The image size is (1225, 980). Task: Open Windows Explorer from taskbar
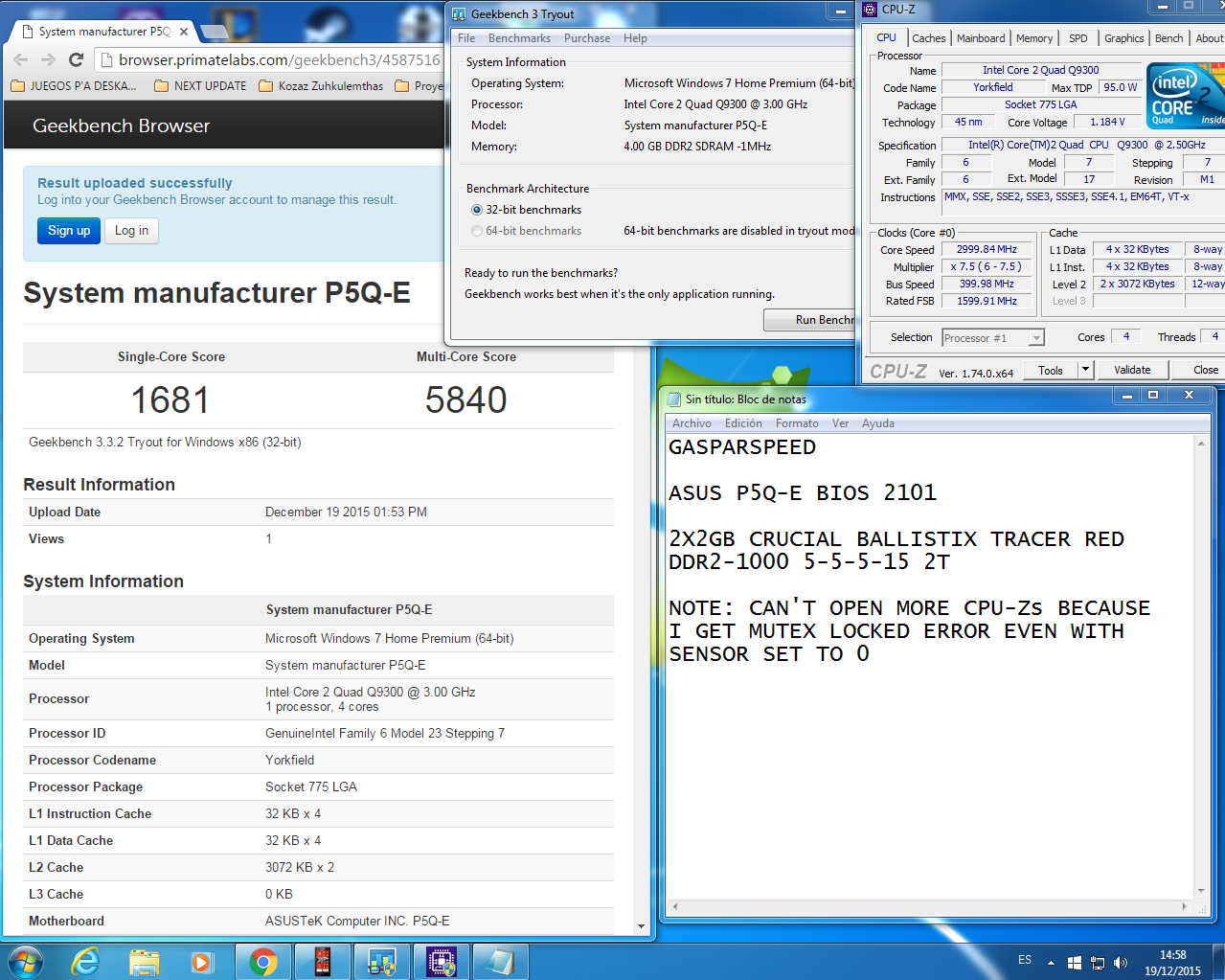point(144,961)
